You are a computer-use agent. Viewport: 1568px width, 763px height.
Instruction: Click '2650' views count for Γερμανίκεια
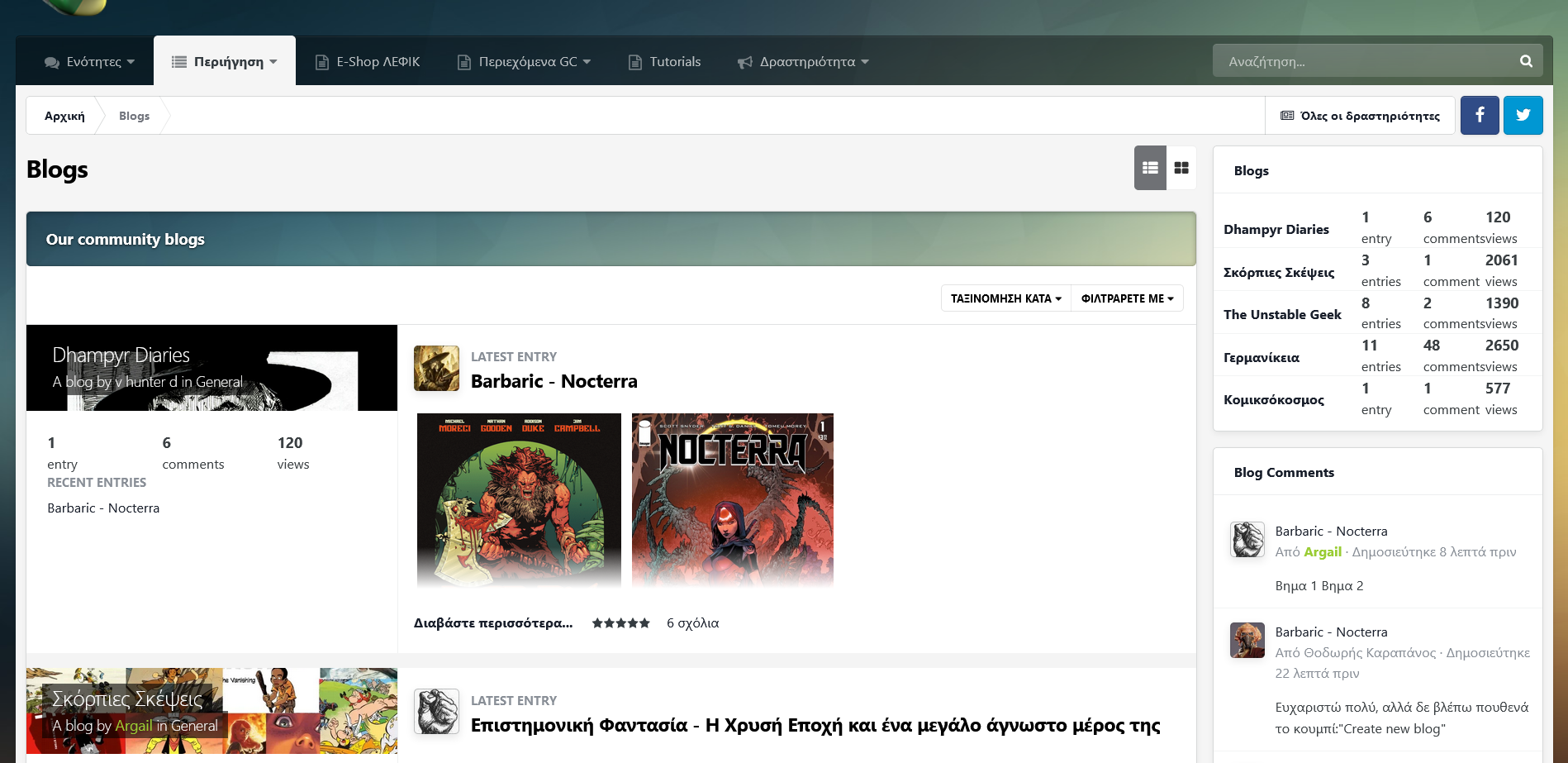click(x=1501, y=346)
